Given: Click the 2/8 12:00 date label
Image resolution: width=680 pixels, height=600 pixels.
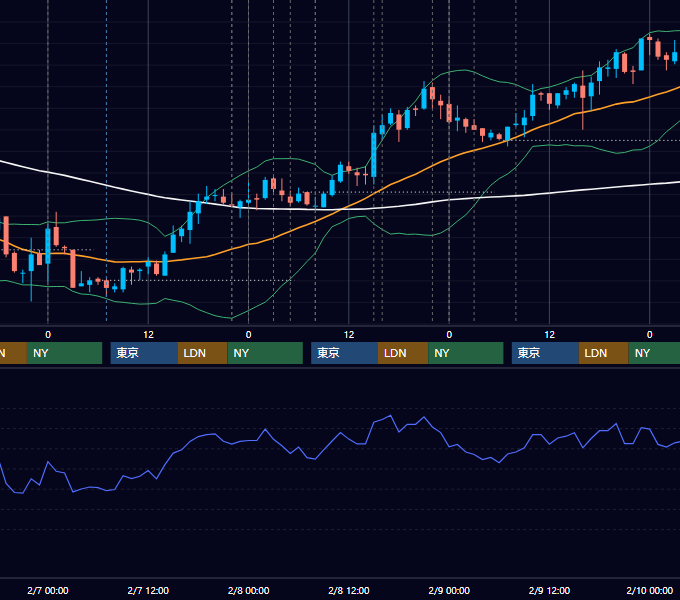Looking at the screenshot, I should point(349,590).
